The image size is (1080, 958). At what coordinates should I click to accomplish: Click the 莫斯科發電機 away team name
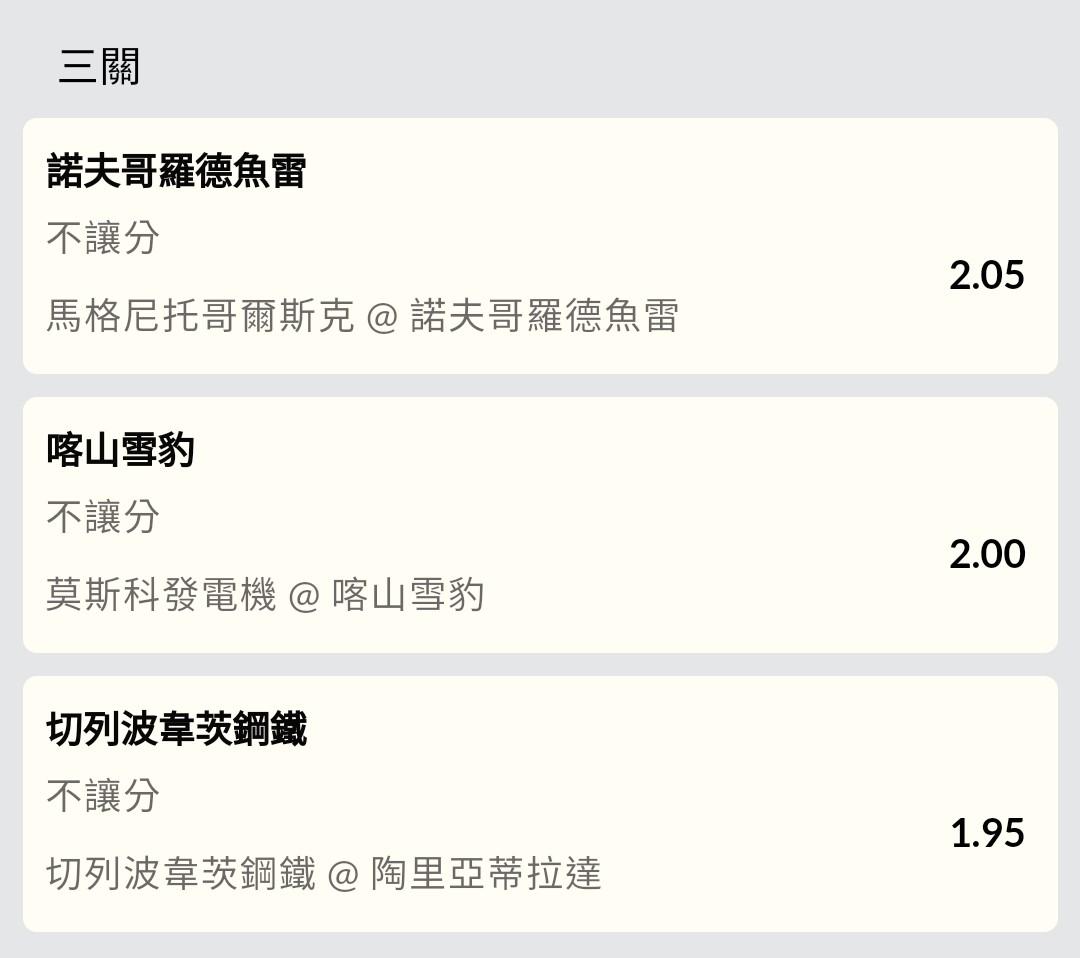[x=161, y=595]
